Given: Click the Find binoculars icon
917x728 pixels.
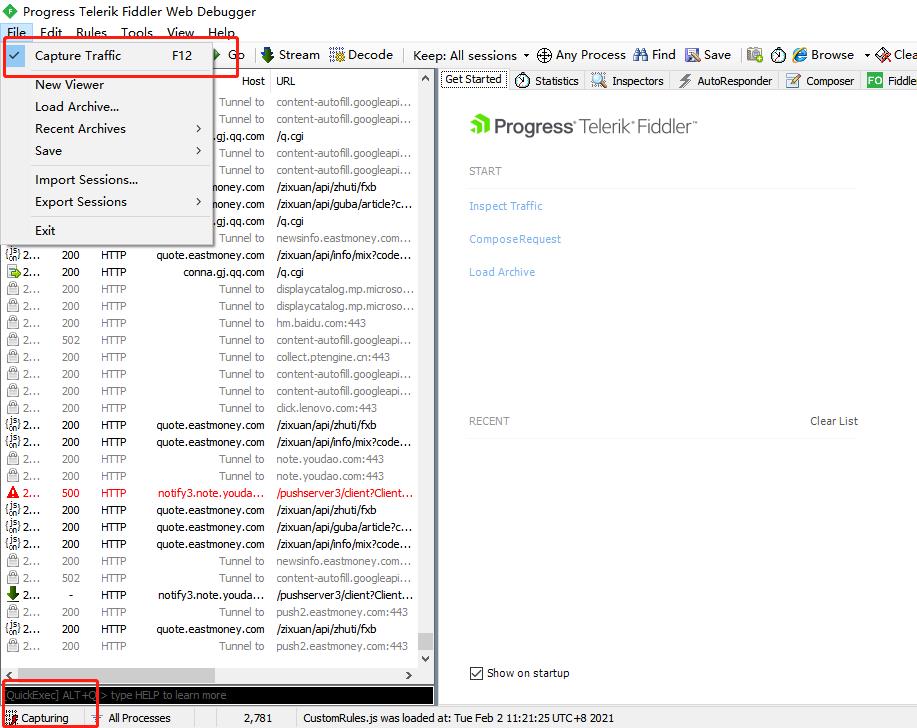Looking at the screenshot, I should [x=640, y=55].
